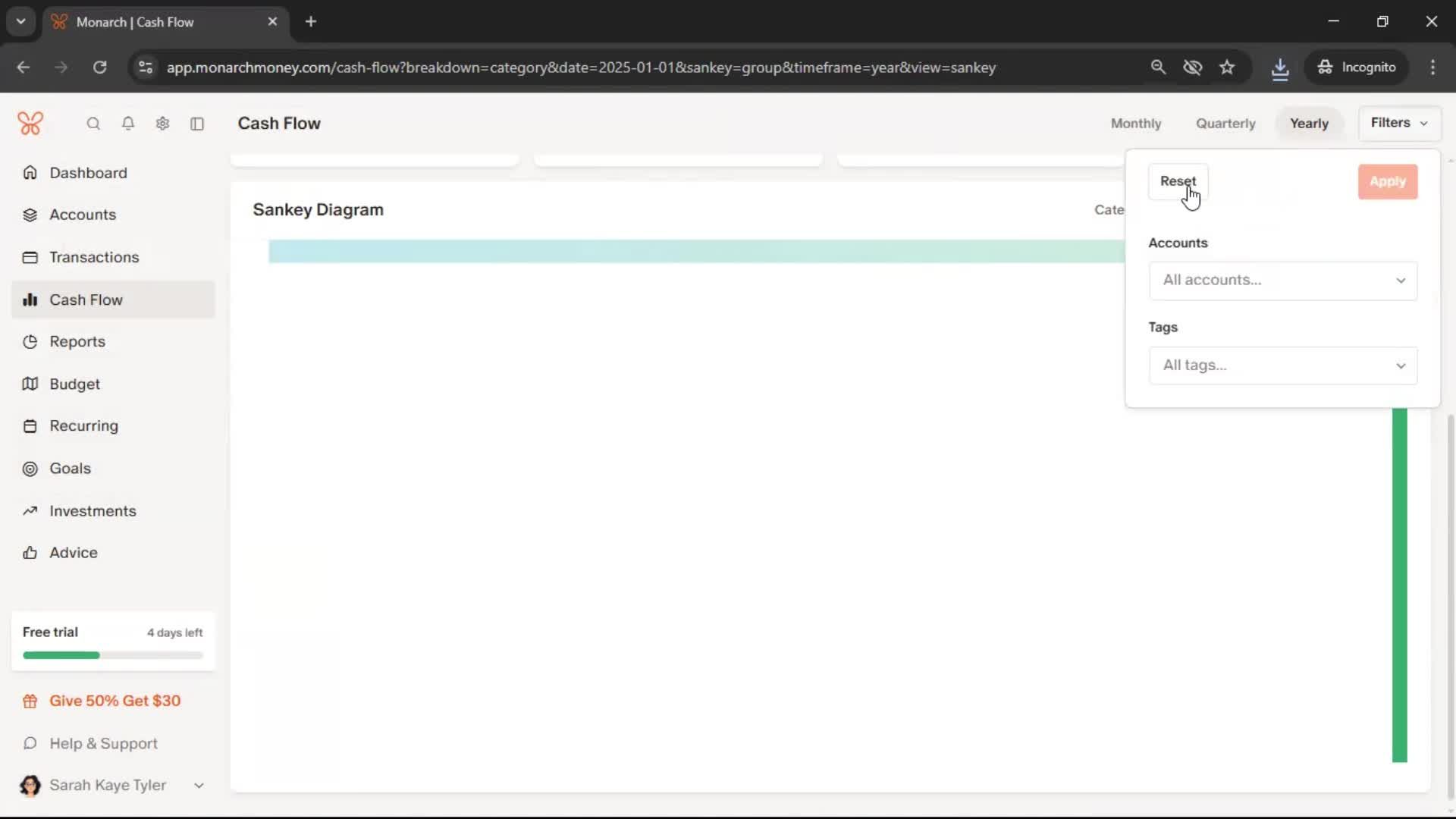Screen dimensions: 1456x819
Task: Open the Transactions menu item
Action: pyautogui.click(x=94, y=257)
